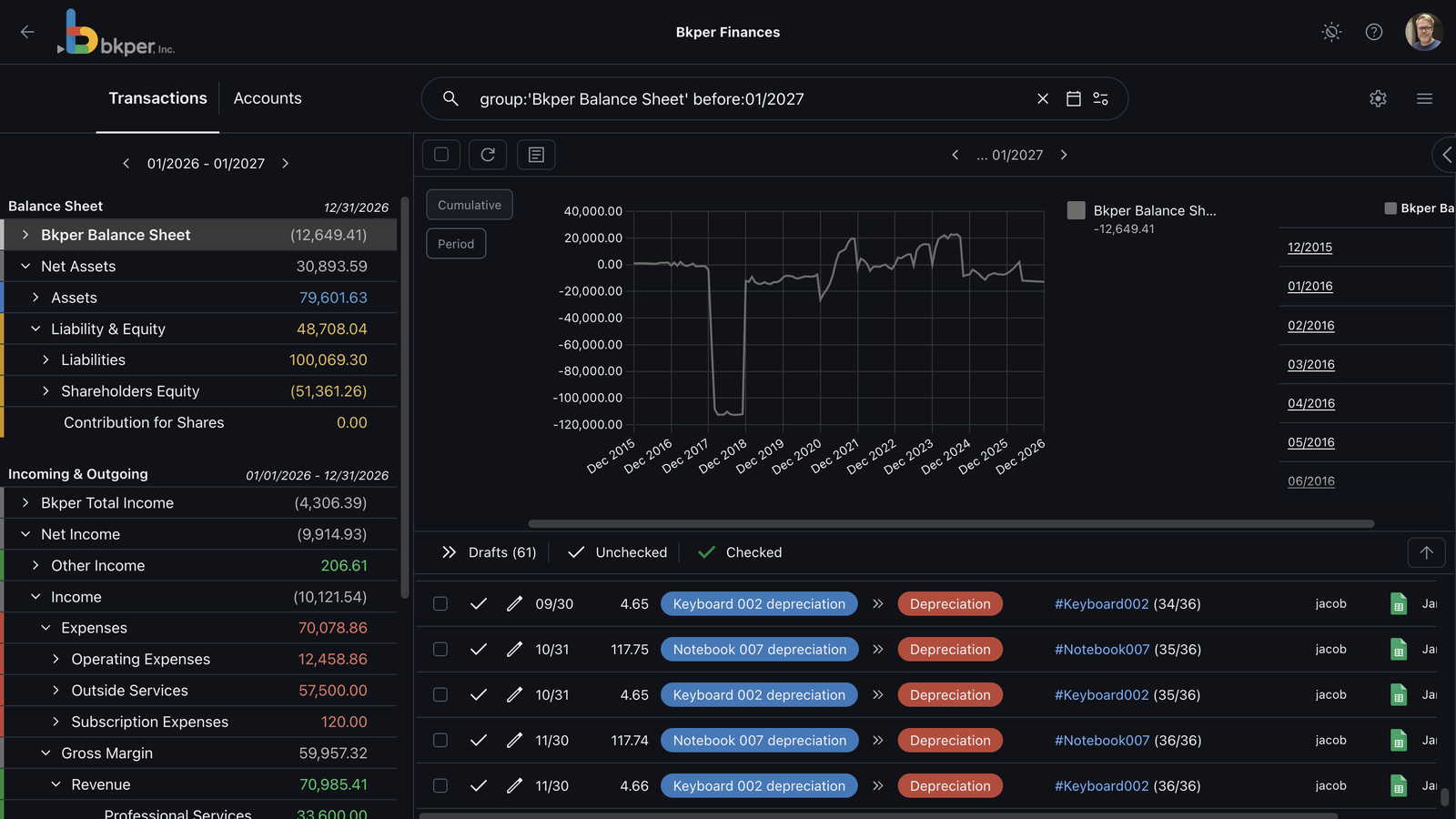
Task: Uncheck the 09/30 transaction checkmark
Action: tap(479, 603)
